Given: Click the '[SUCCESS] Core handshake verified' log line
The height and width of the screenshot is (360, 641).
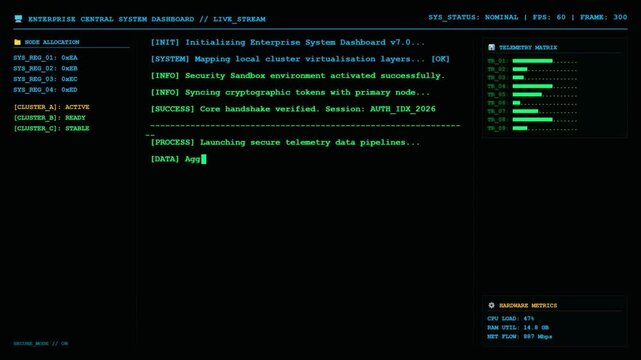Looking at the screenshot, I should coord(293,109).
